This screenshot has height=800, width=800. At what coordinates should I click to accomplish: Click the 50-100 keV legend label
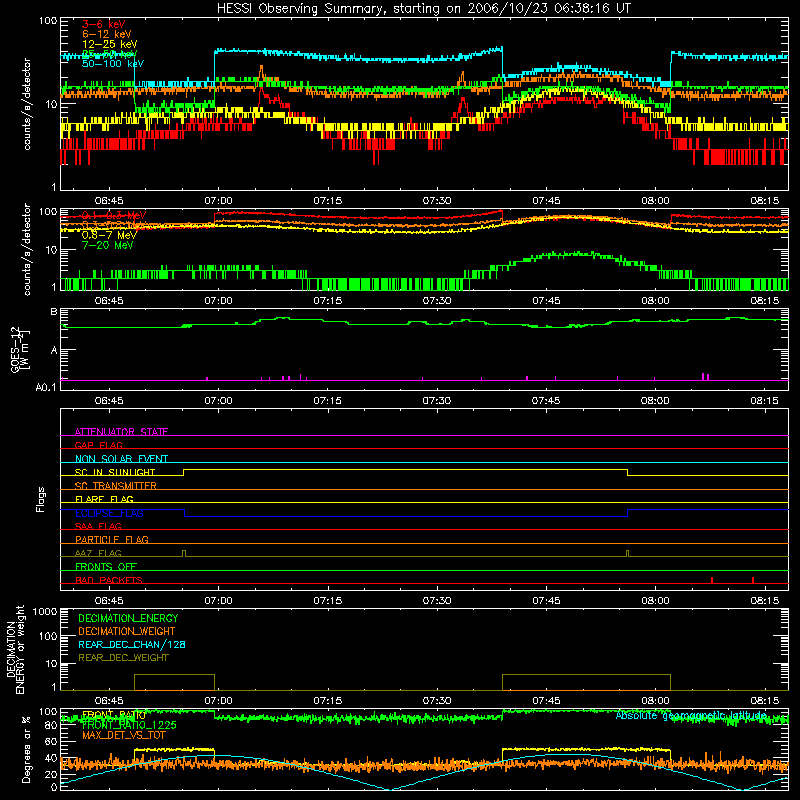(113, 64)
